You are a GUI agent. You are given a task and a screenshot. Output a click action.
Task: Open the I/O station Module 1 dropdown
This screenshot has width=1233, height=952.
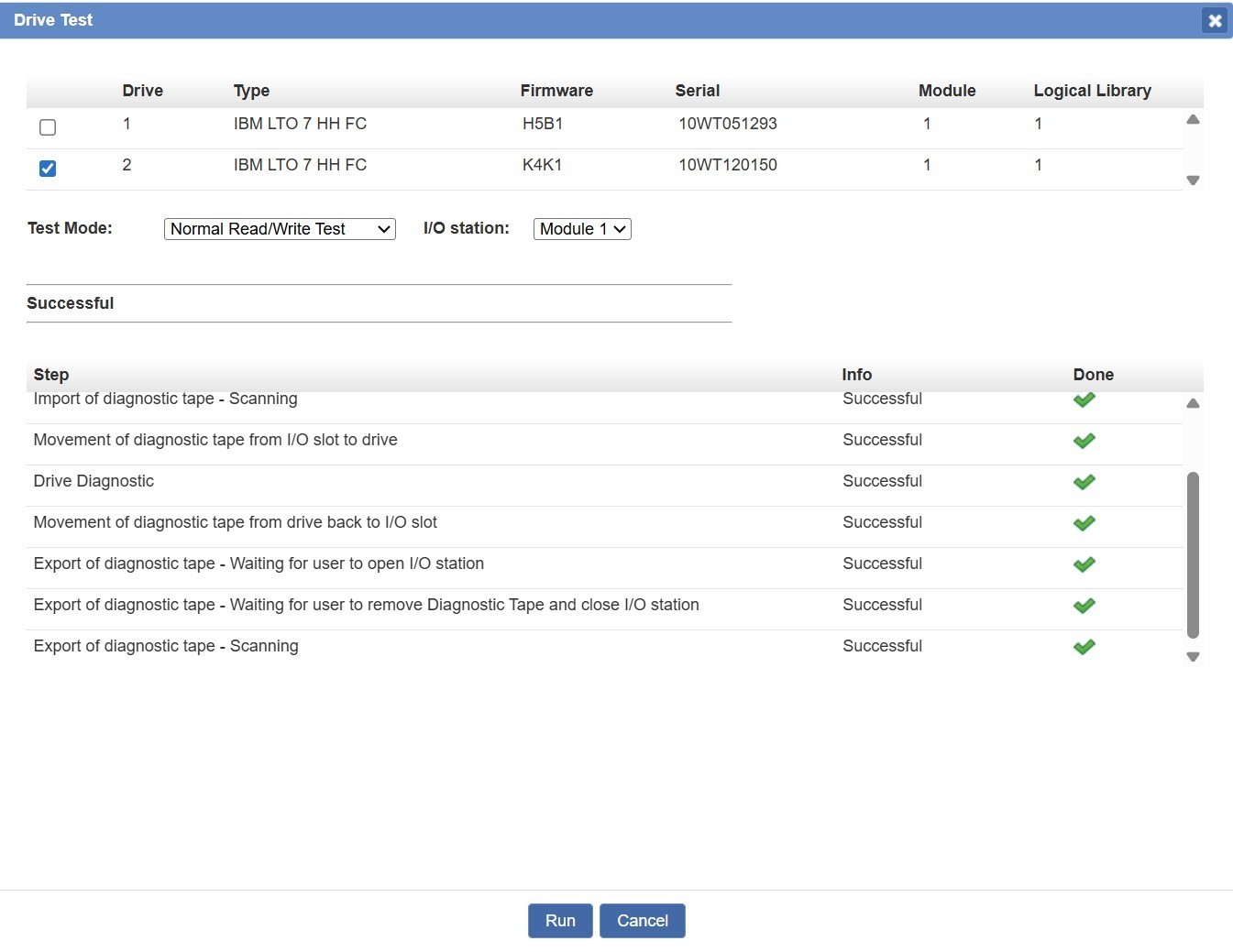pos(582,229)
